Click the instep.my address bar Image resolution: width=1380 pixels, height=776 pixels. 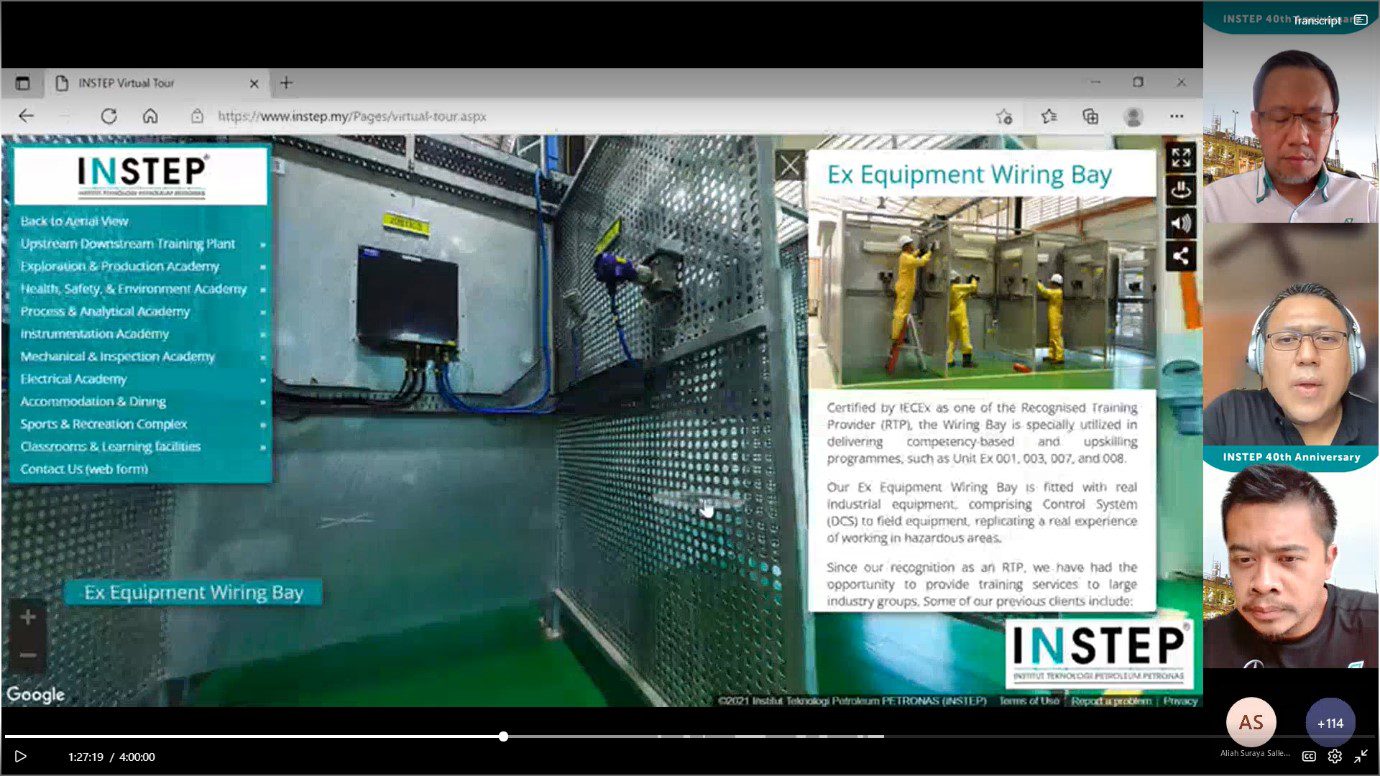pos(352,116)
